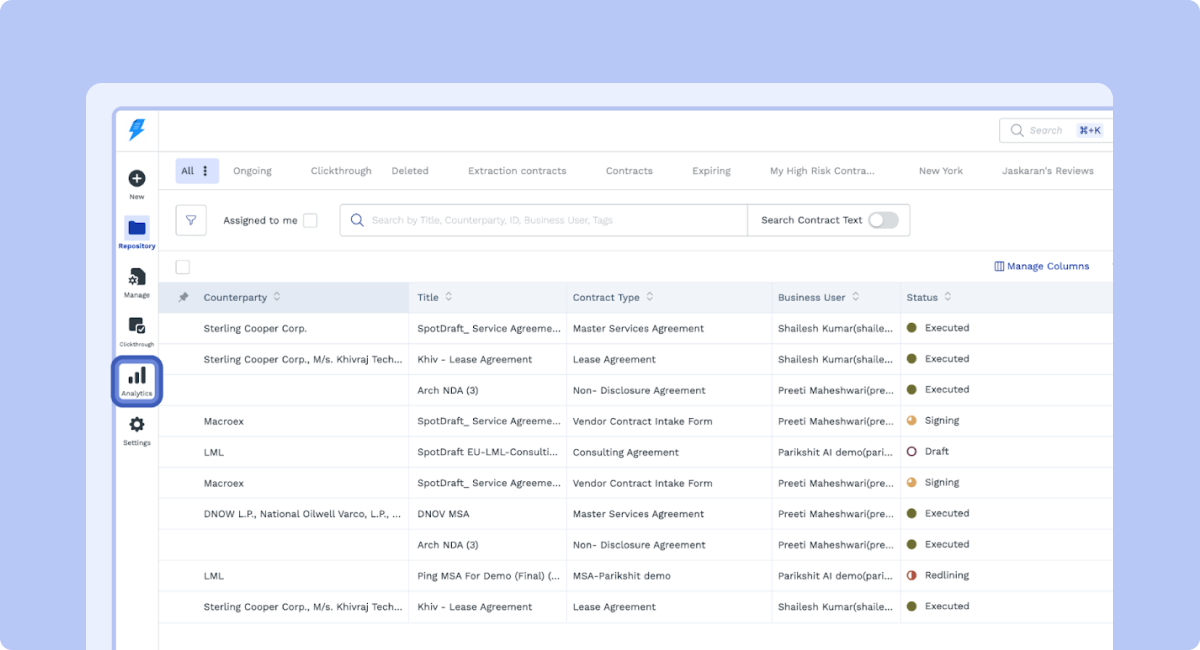Click the filter funnel button
The image size is (1200, 650).
point(191,220)
